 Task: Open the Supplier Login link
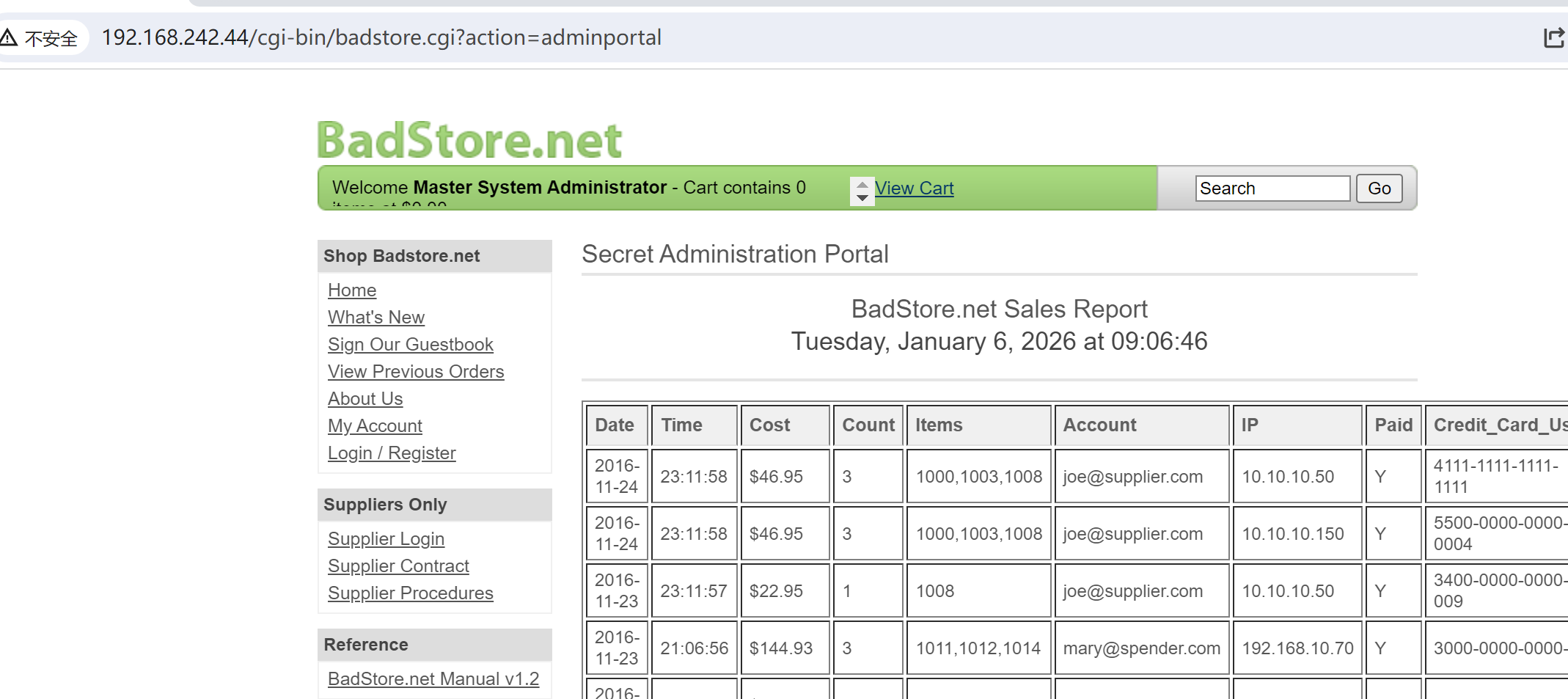point(386,539)
